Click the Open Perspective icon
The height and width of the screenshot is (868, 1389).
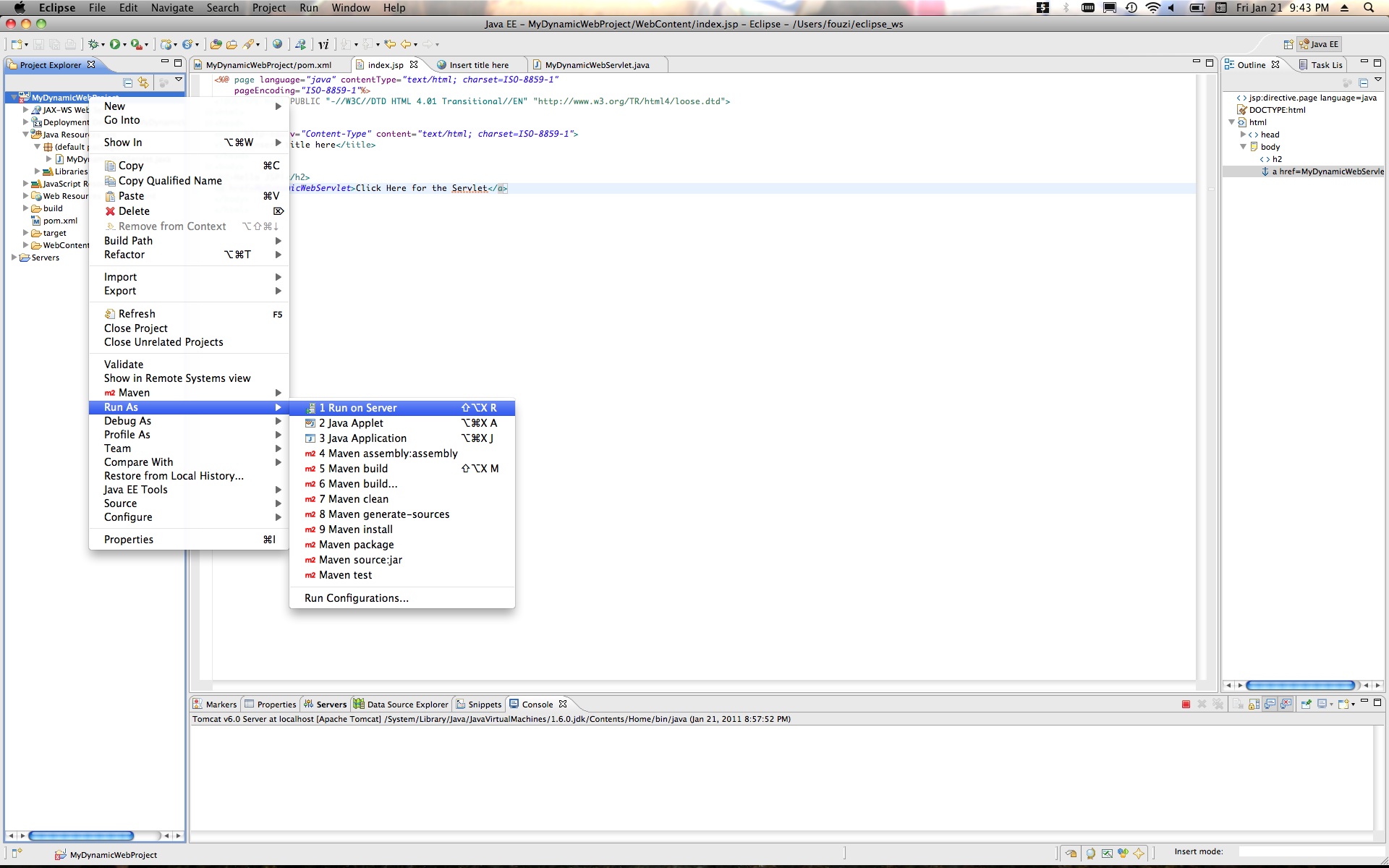(1288, 44)
